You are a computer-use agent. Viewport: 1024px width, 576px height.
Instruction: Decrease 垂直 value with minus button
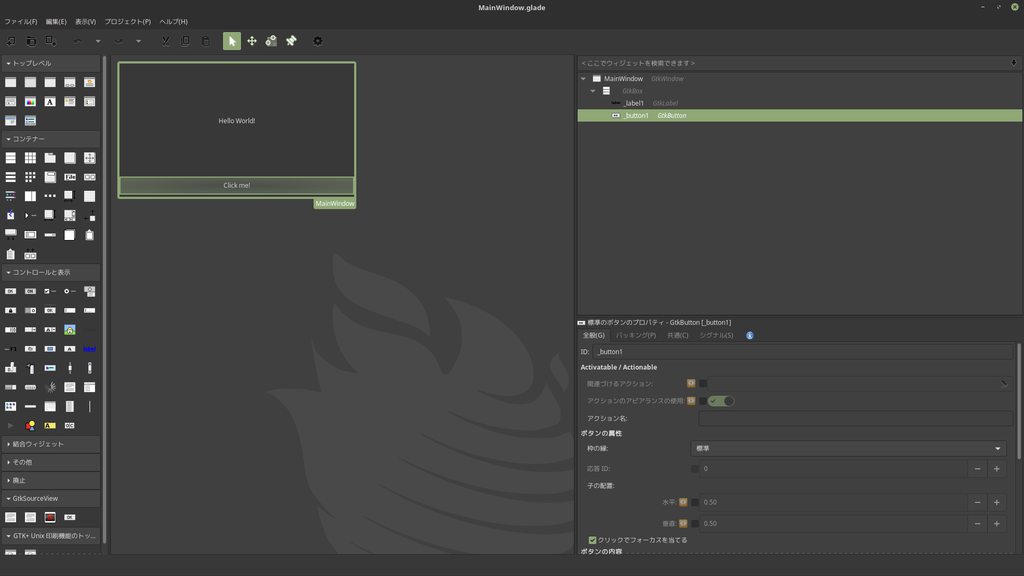978,524
